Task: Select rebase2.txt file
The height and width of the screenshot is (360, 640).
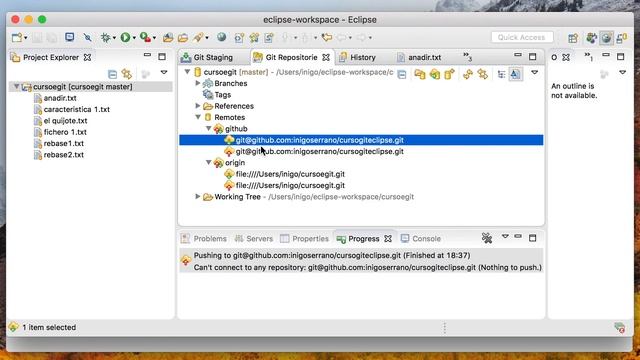Action: click(64, 155)
